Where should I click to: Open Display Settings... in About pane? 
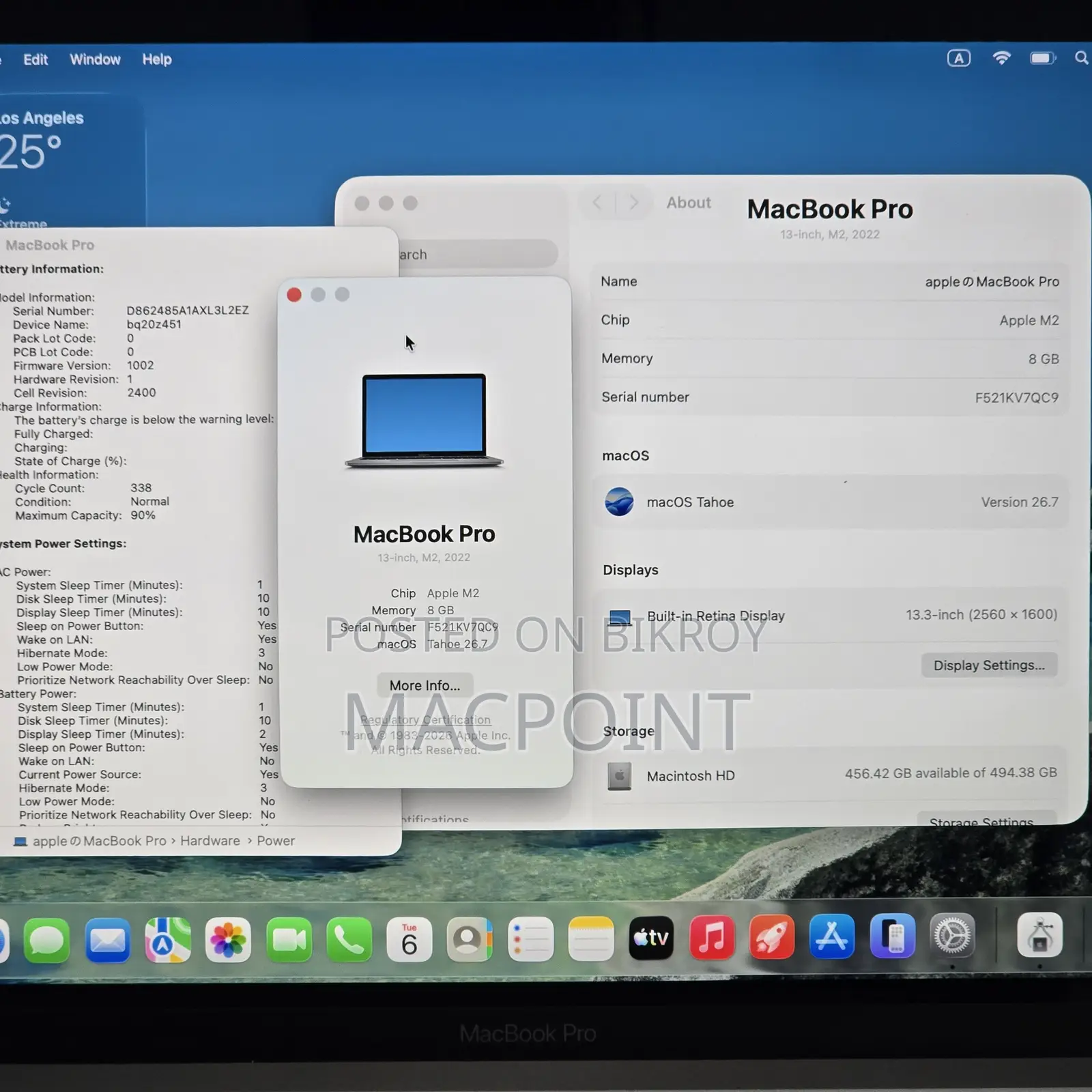989,665
